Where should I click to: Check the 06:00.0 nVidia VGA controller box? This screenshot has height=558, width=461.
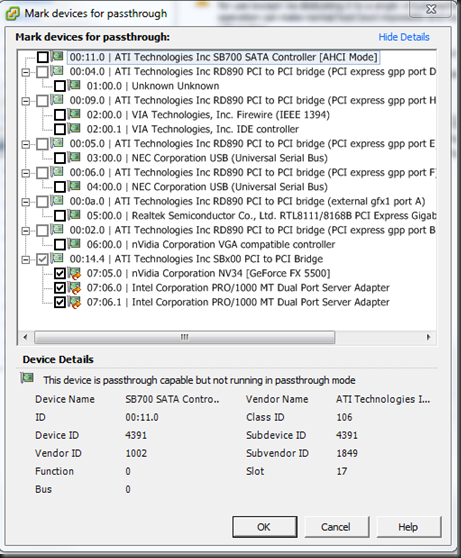tap(60, 244)
